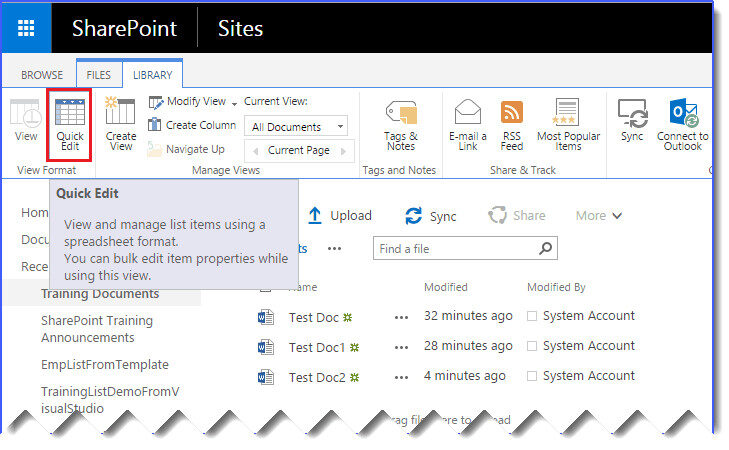Open SharePoint Training Announcements link
The height and width of the screenshot is (450, 729).
click(x=97, y=329)
